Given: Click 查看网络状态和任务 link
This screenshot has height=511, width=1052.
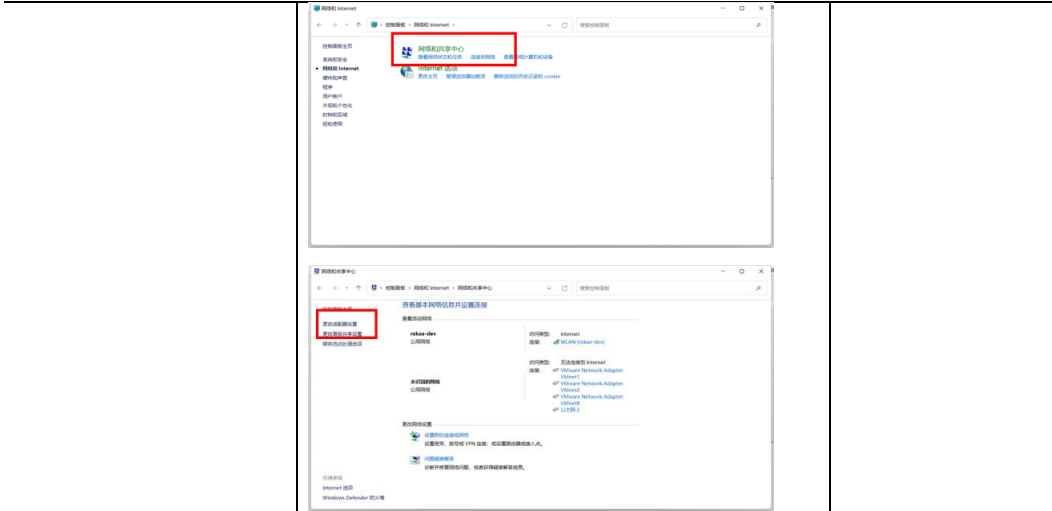Looking at the screenshot, I should tap(440, 57).
